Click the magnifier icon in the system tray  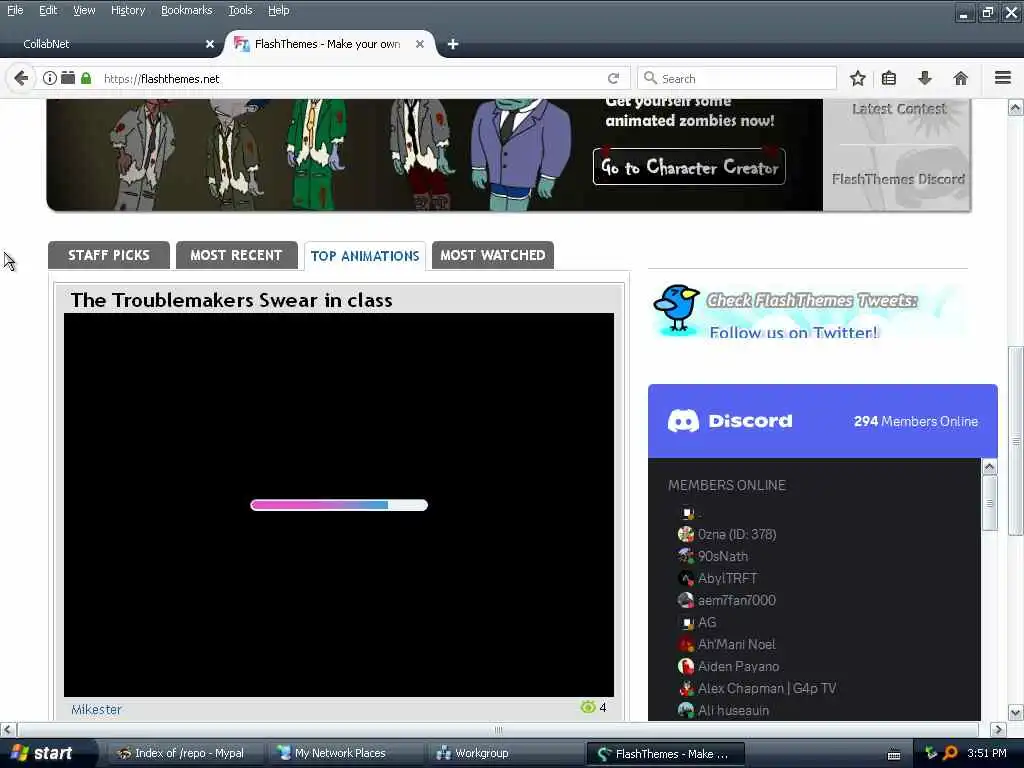(950, 753)
